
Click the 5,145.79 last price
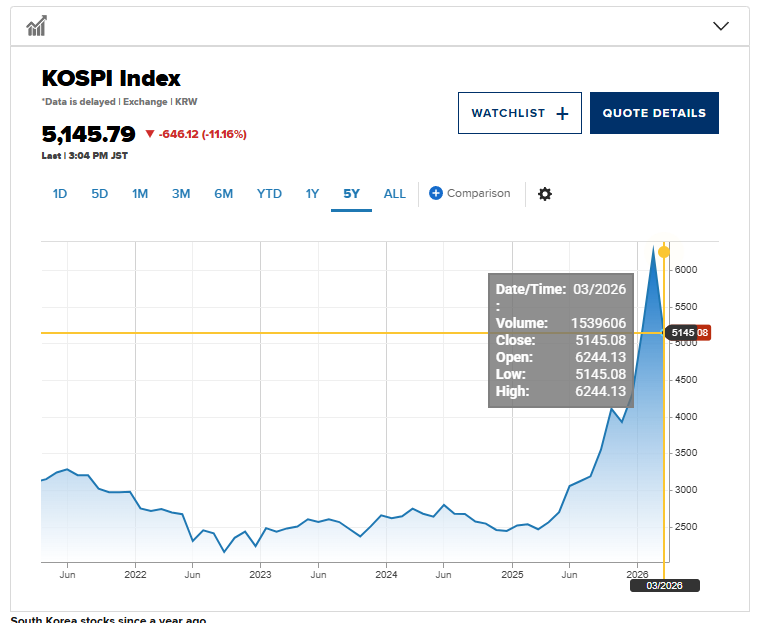point(88,134)
